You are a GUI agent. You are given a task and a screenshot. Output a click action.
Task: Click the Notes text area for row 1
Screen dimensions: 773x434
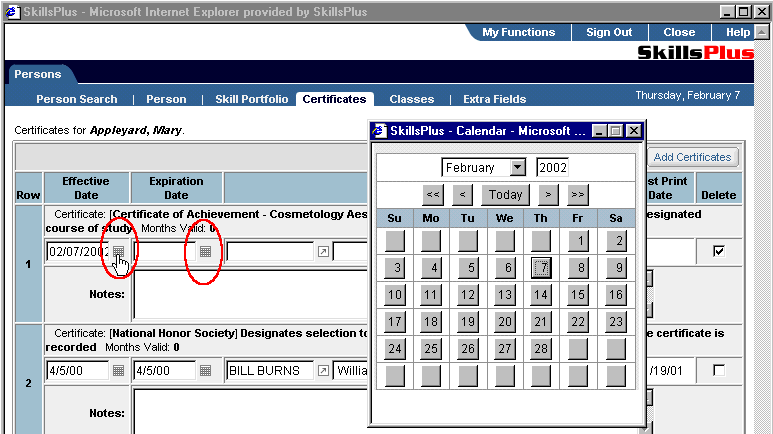pos(250,294)
